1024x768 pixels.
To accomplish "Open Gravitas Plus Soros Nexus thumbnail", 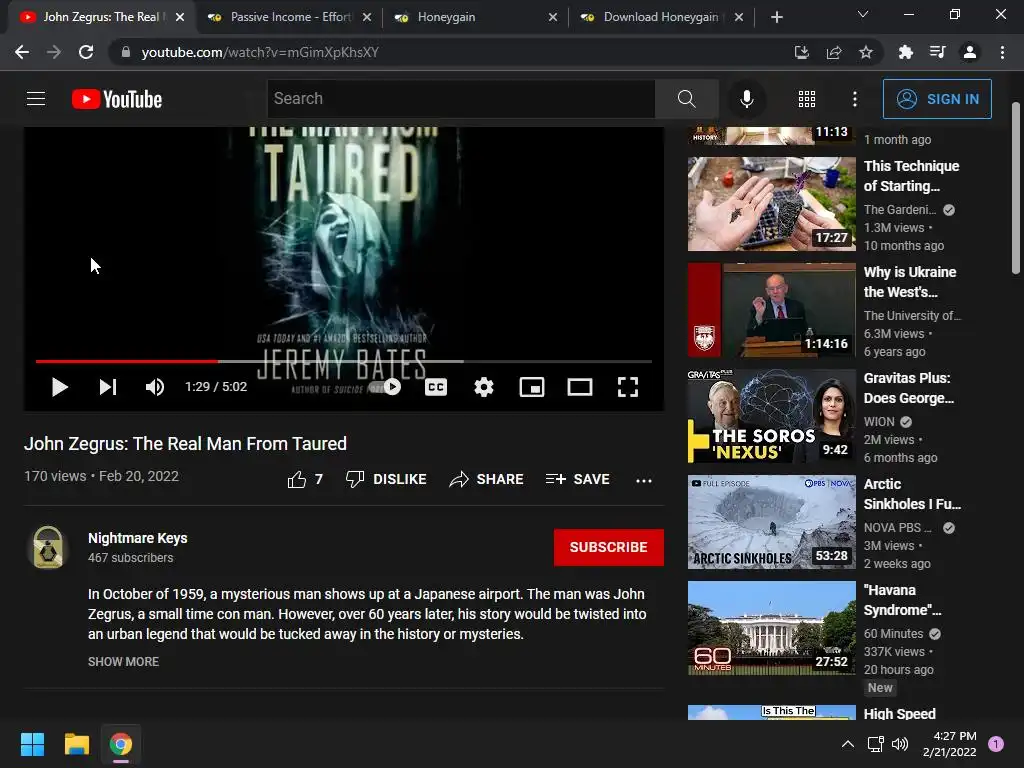I will 771,416.
